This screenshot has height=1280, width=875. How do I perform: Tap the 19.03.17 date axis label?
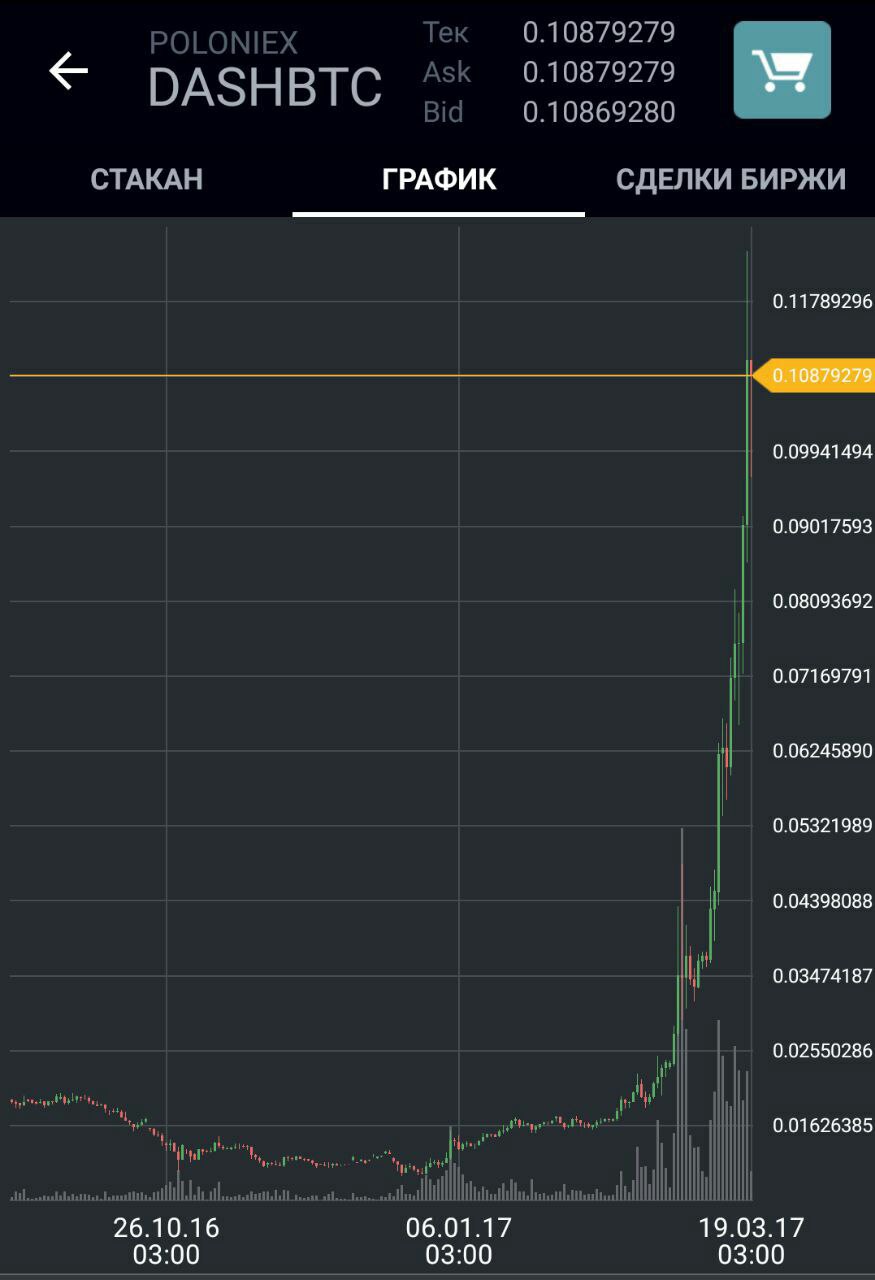coord(751,1241)
